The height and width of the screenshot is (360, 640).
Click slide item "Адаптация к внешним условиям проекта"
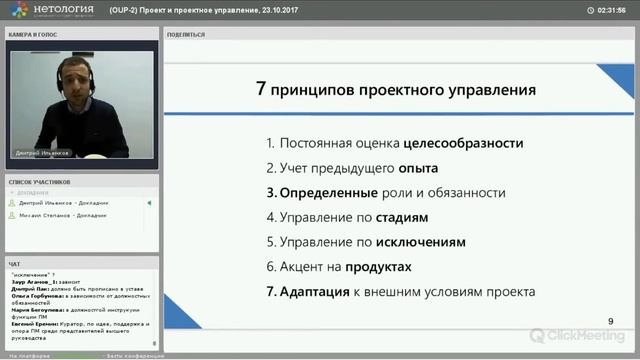coord(401,292)
